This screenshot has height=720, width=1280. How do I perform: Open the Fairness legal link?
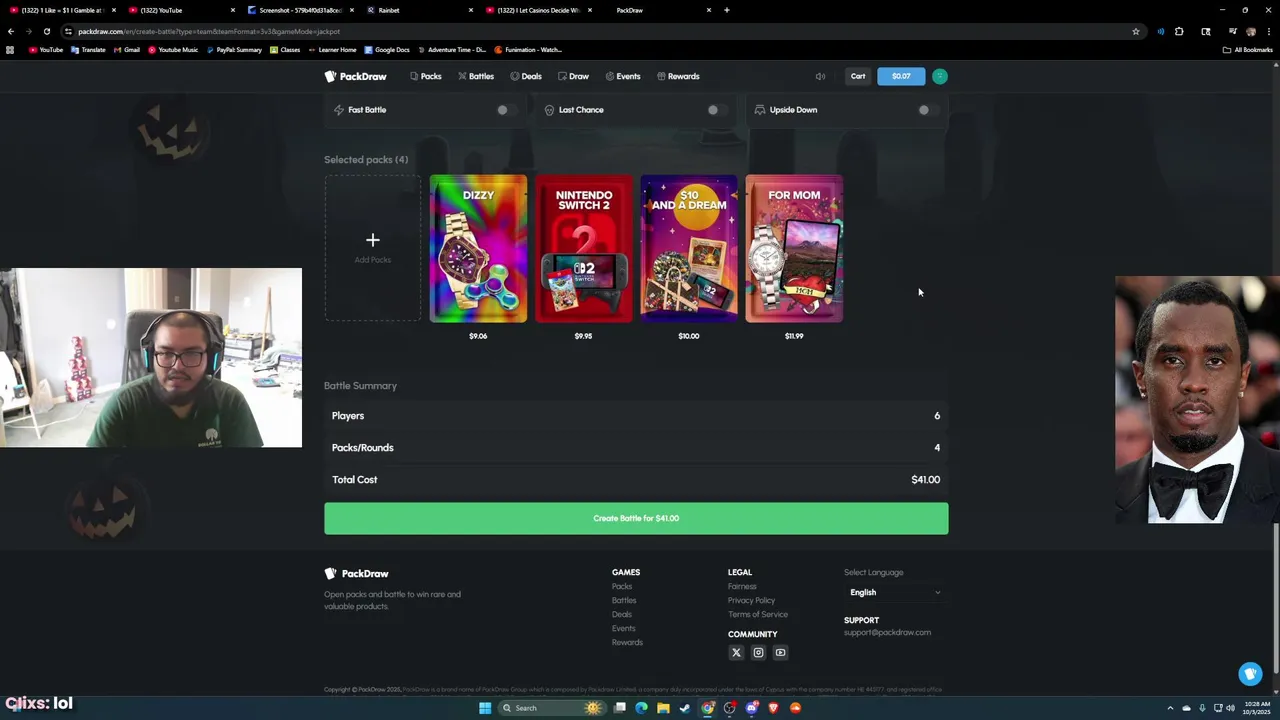[742, 586]
